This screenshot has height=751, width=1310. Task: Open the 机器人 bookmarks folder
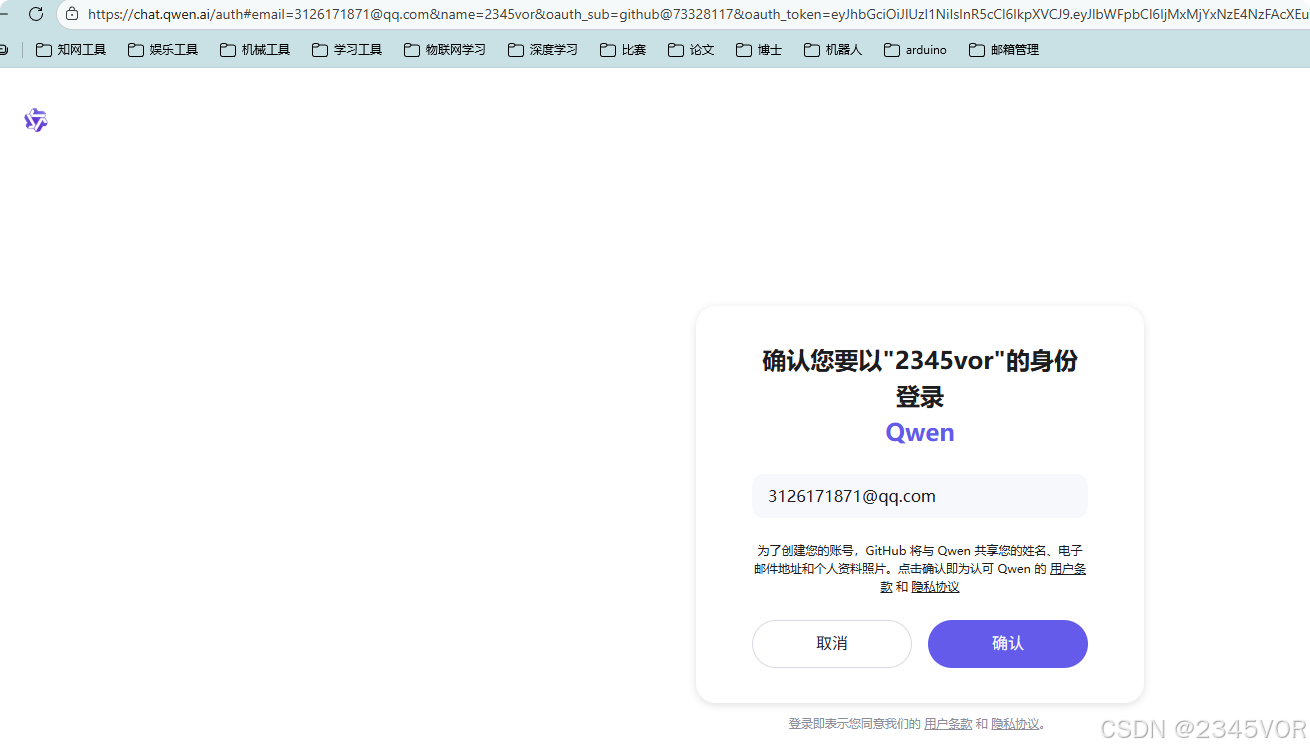[843, 49]
